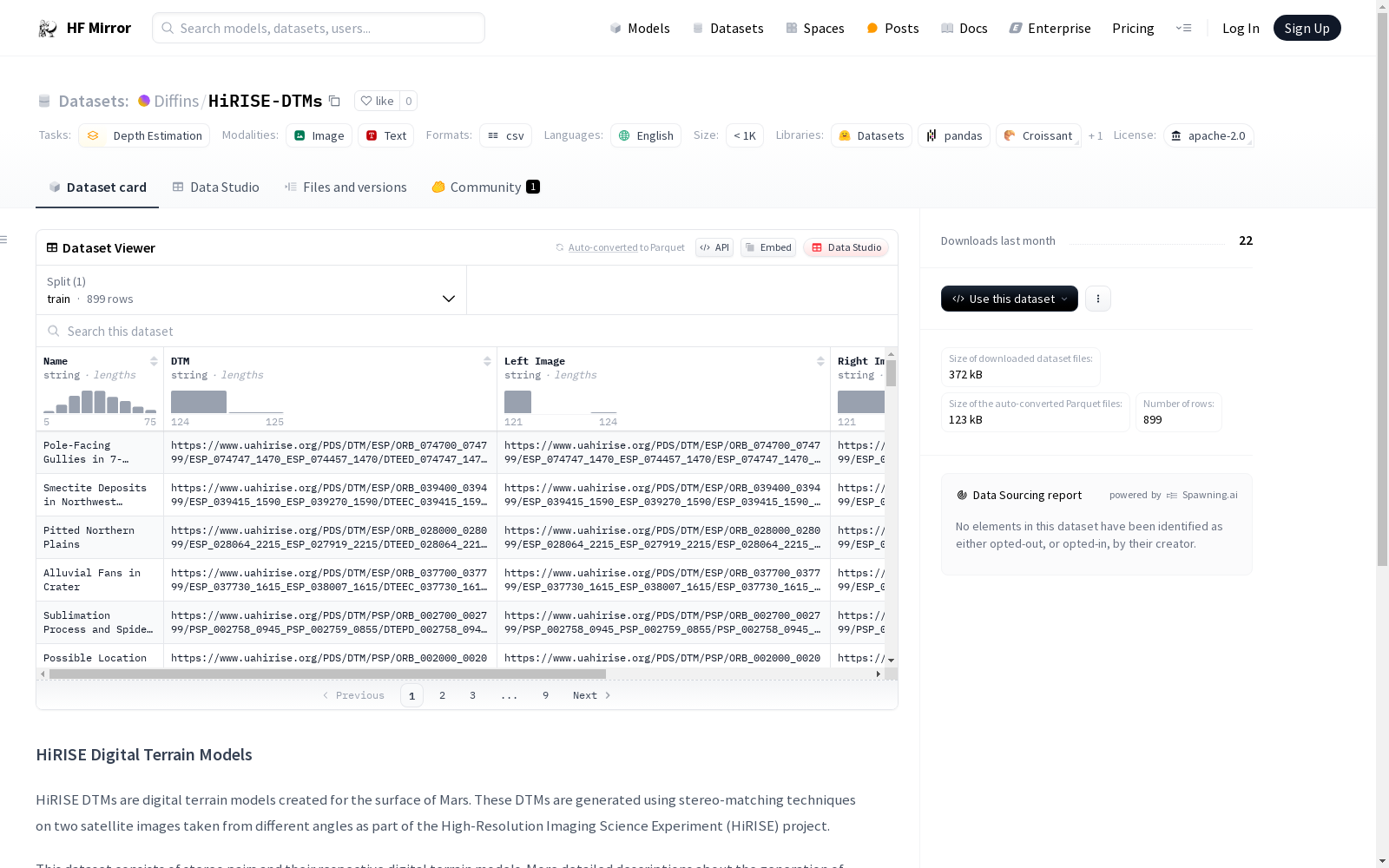This screenshot has height=868, width=1389.
Task: Open the navigation more-menu icon
Action: 1183,28
